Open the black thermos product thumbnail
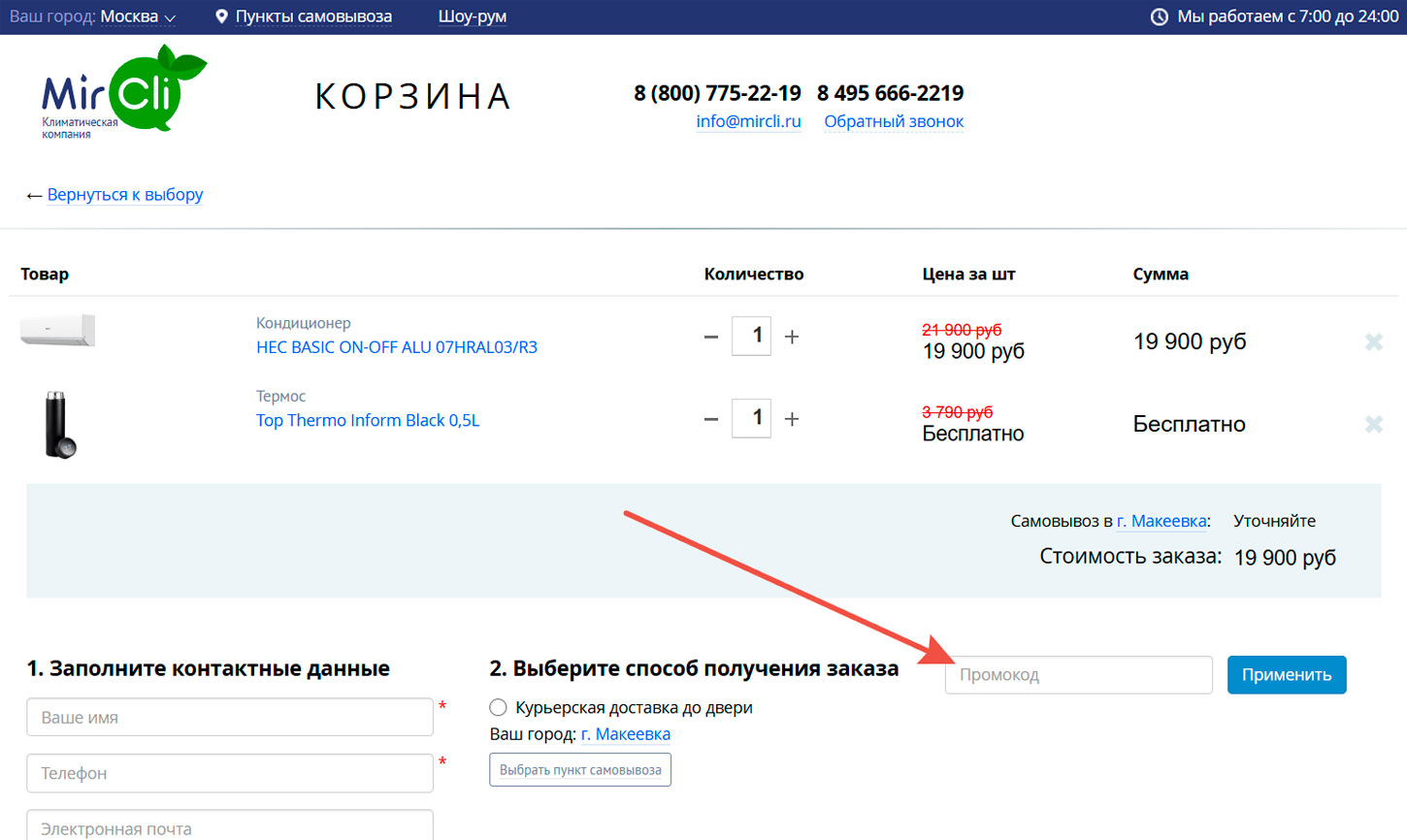This screenshot has width=1407, height=840. pos(60,424)
